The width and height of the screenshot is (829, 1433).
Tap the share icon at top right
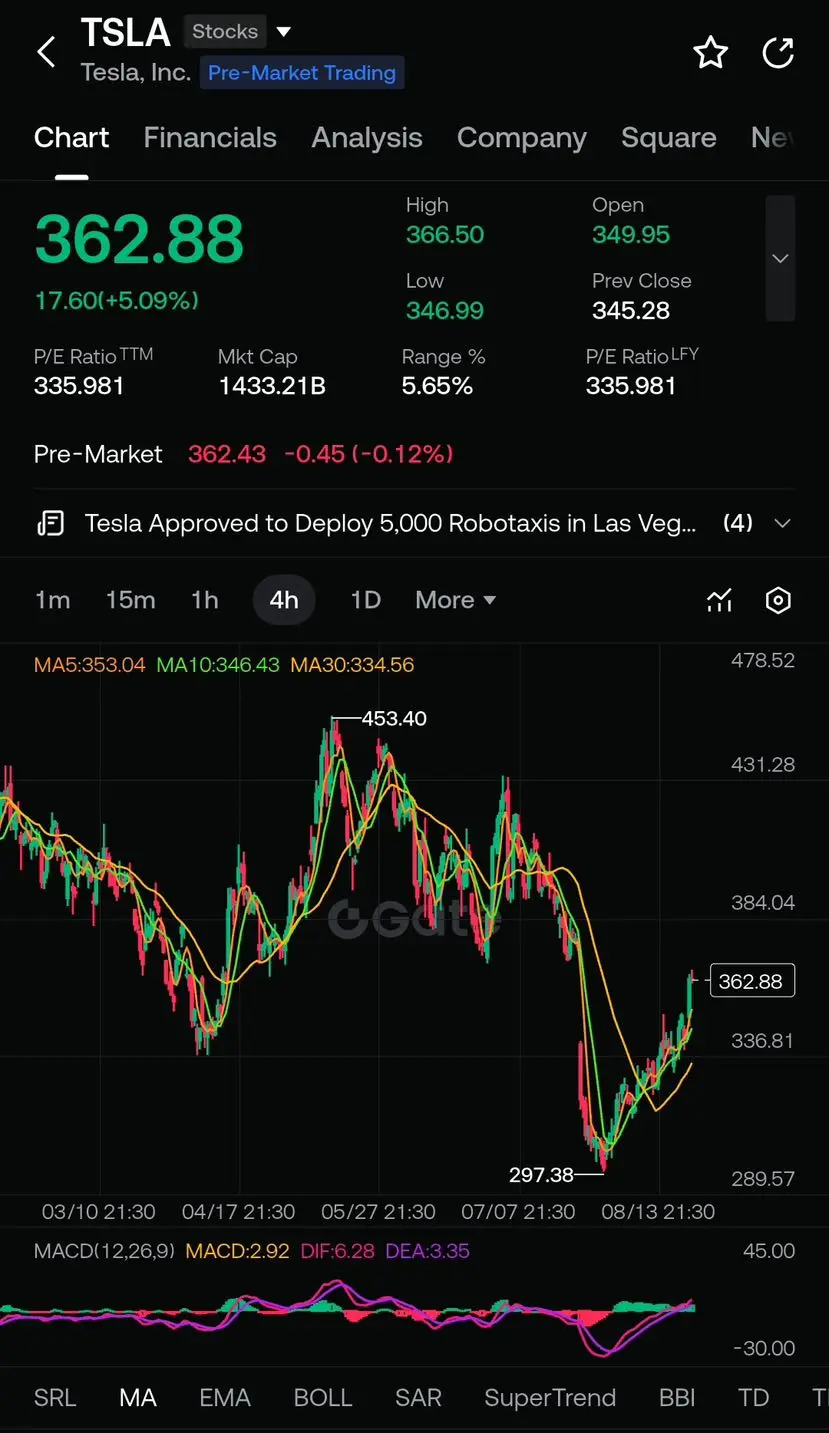point(778,52)
